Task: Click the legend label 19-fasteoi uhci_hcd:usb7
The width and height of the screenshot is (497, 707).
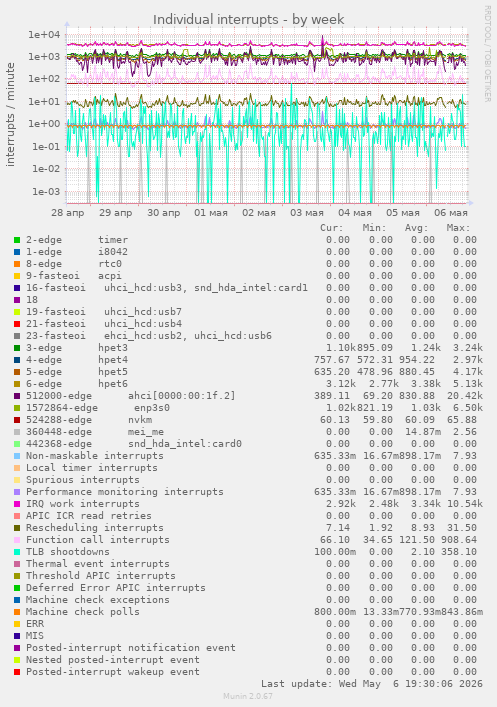Action: (x=104, y=312)
